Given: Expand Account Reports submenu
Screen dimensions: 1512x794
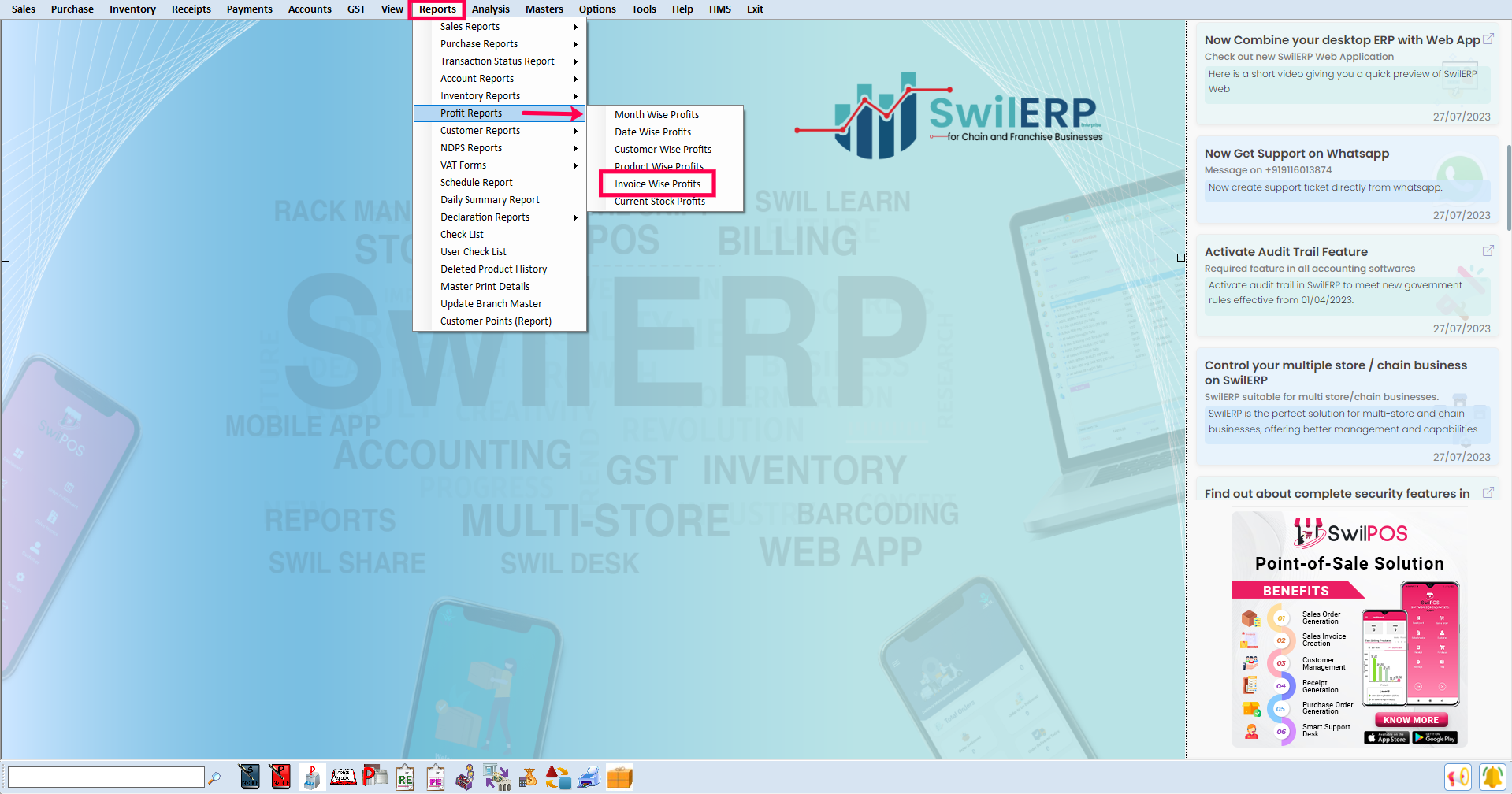Looking at the screenshot, I should [500, 79].
